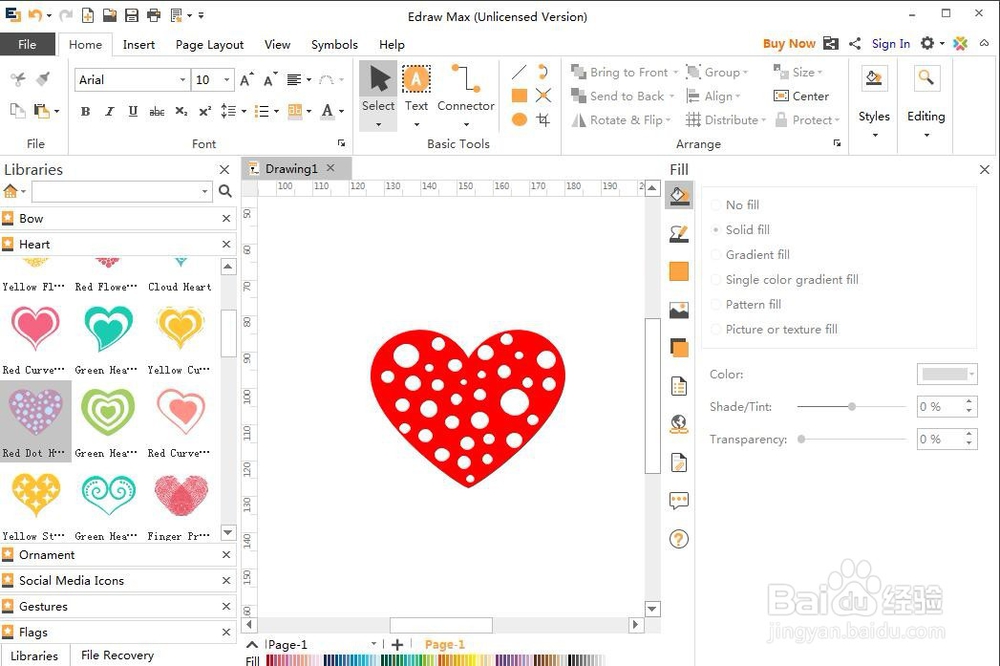Choose the Connector tool
Screen dimensions: 1000x666
466,89
